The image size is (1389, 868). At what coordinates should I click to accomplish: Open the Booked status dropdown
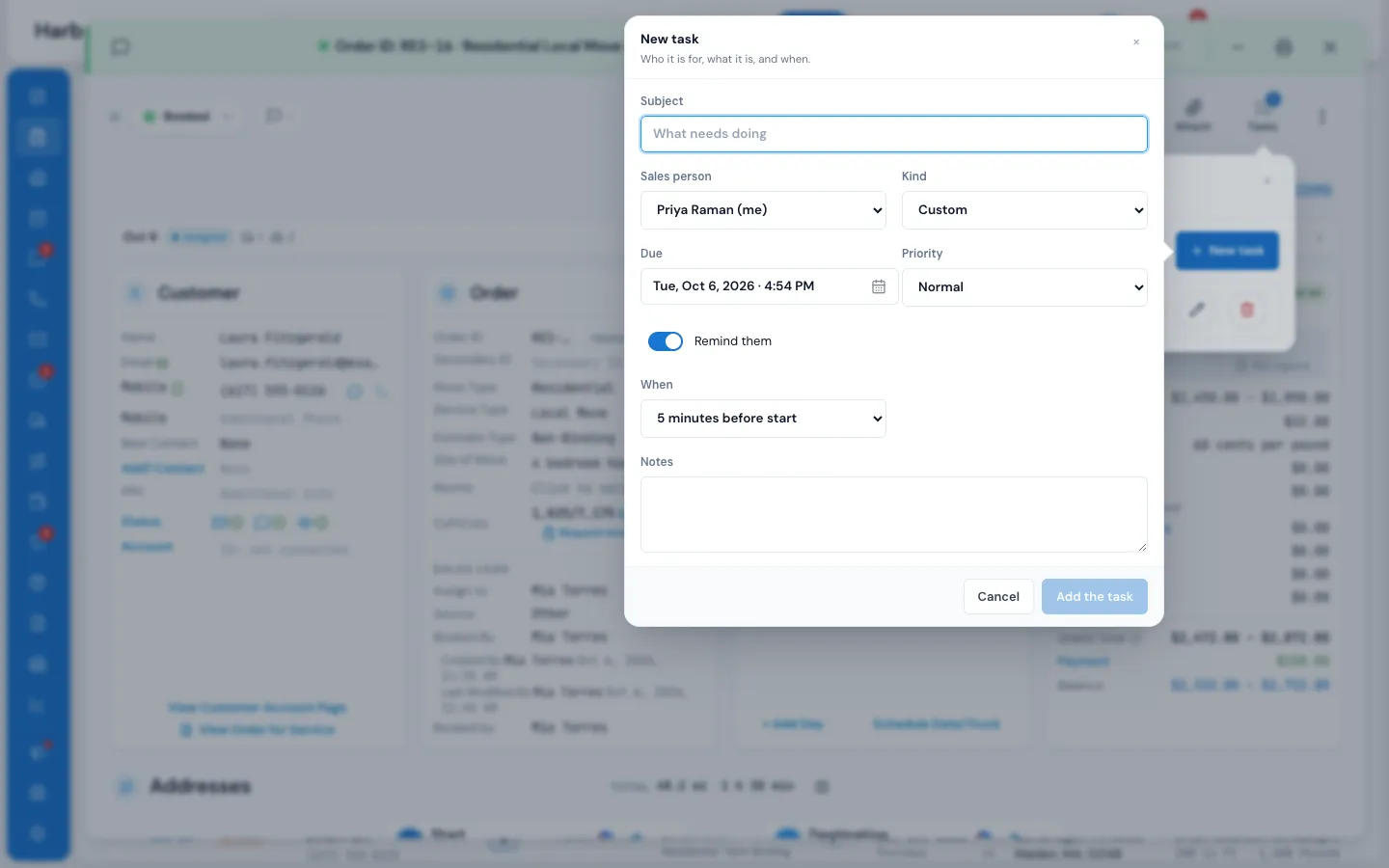pyautogui.click(x=187, y=117)
